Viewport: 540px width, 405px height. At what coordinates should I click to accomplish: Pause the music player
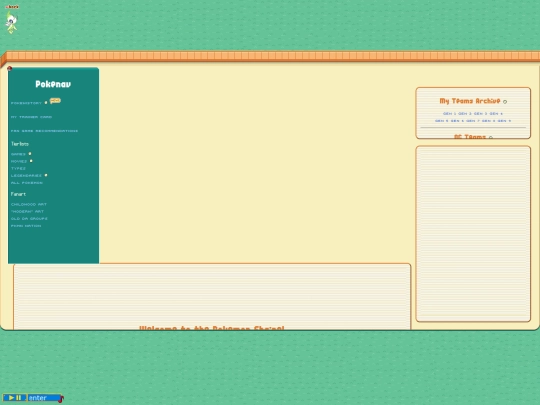19,398
